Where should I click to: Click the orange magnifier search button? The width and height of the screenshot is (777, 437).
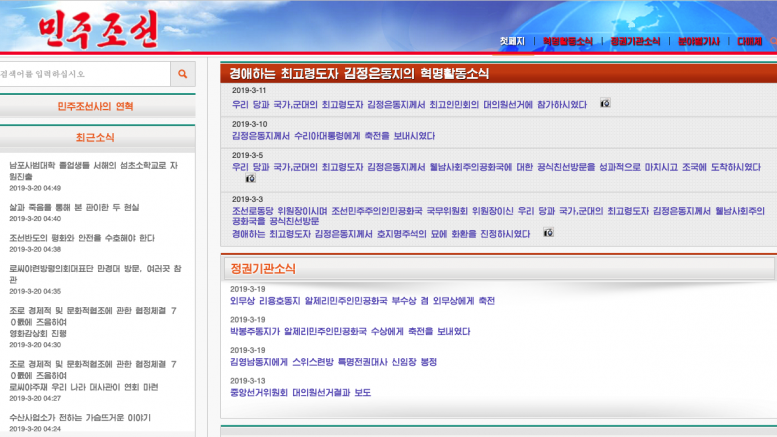[x=182, y=74]
